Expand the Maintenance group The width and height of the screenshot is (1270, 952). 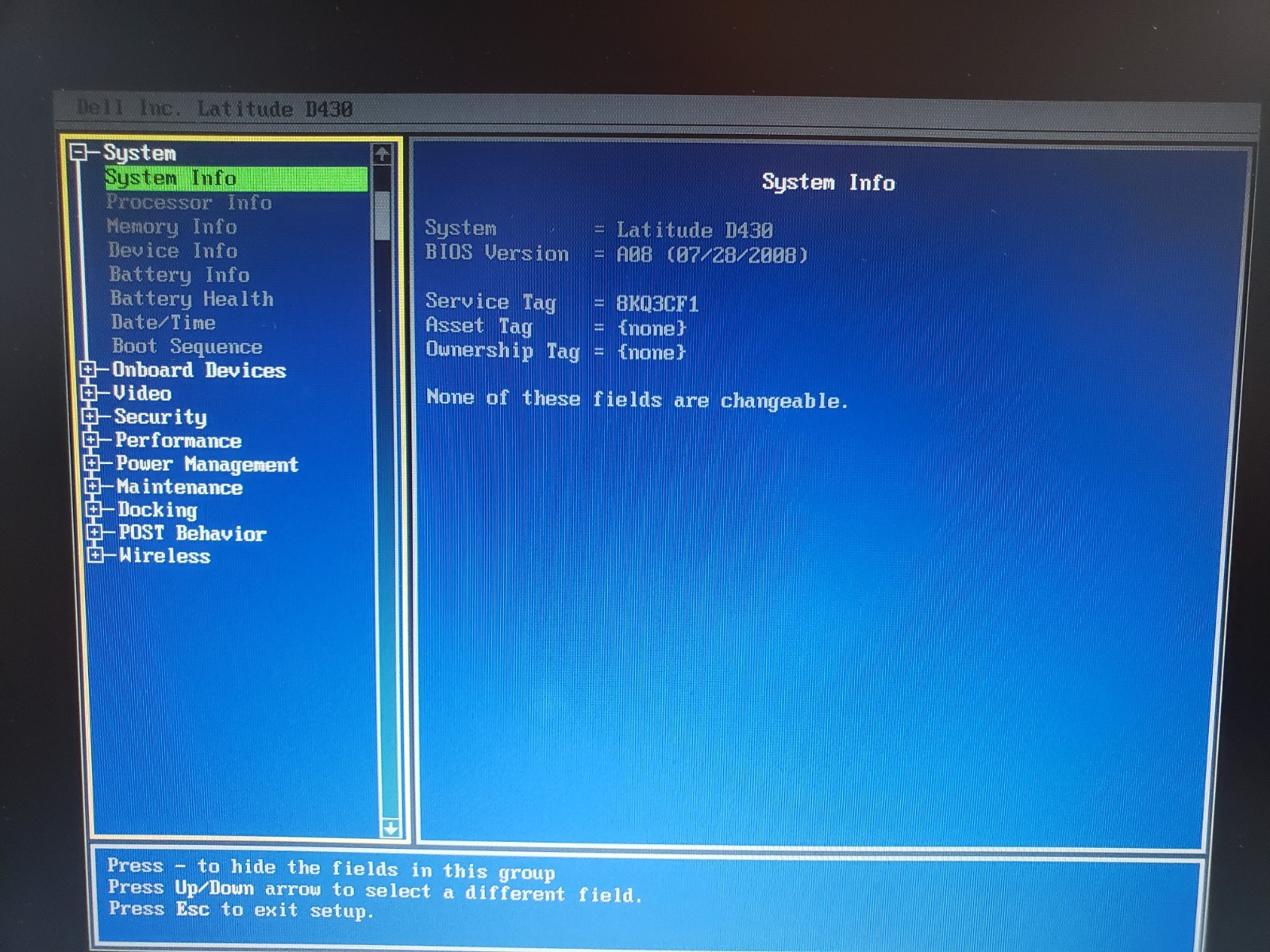pyautogui.click(x=92, y=486)
